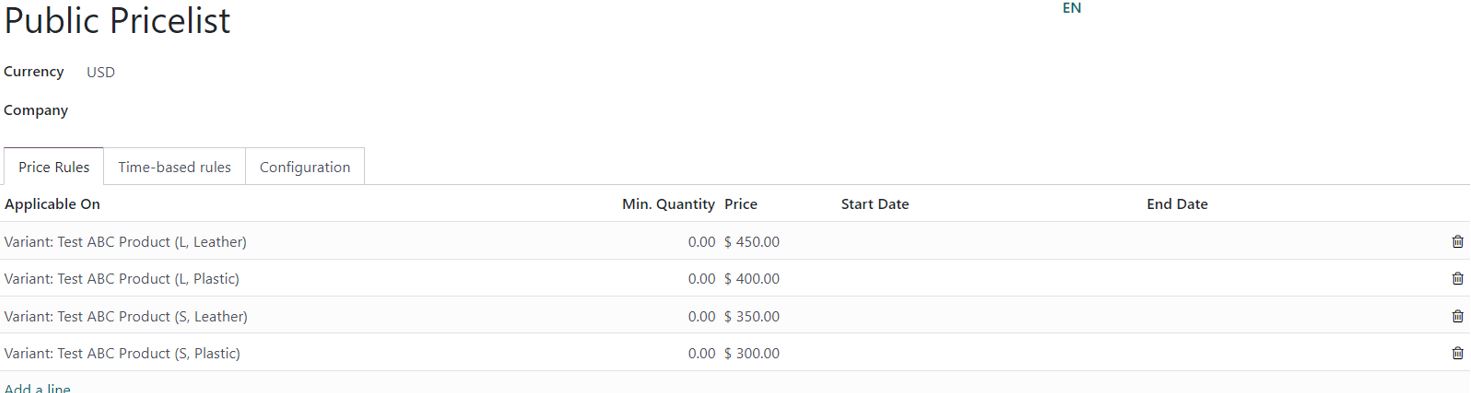
Task: Delete the L, Leather variant price rule
Action: point(1457,241)
